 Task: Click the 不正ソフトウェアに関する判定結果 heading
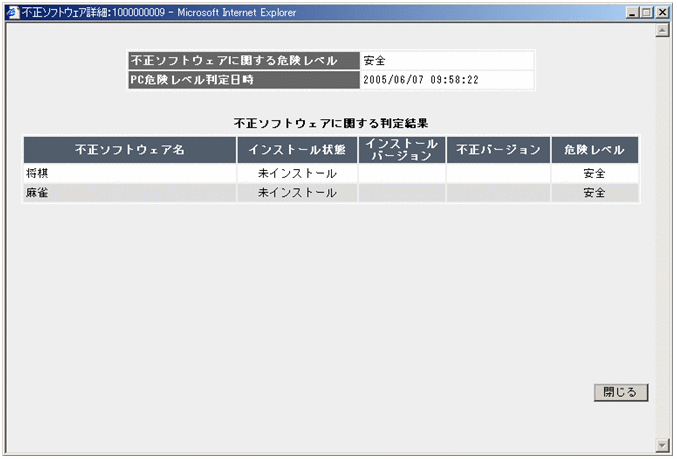click(x=331, y=123)
